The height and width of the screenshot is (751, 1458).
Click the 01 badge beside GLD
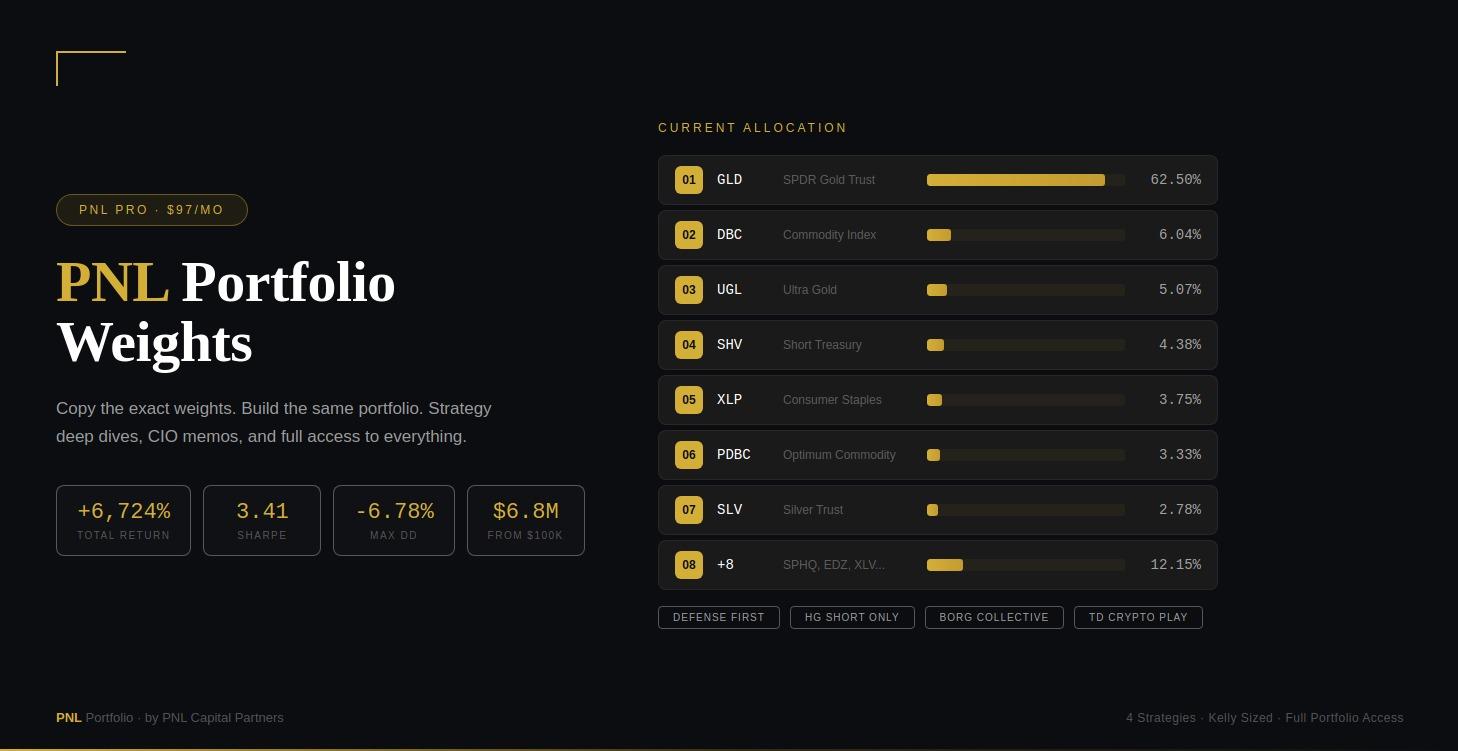688,180
